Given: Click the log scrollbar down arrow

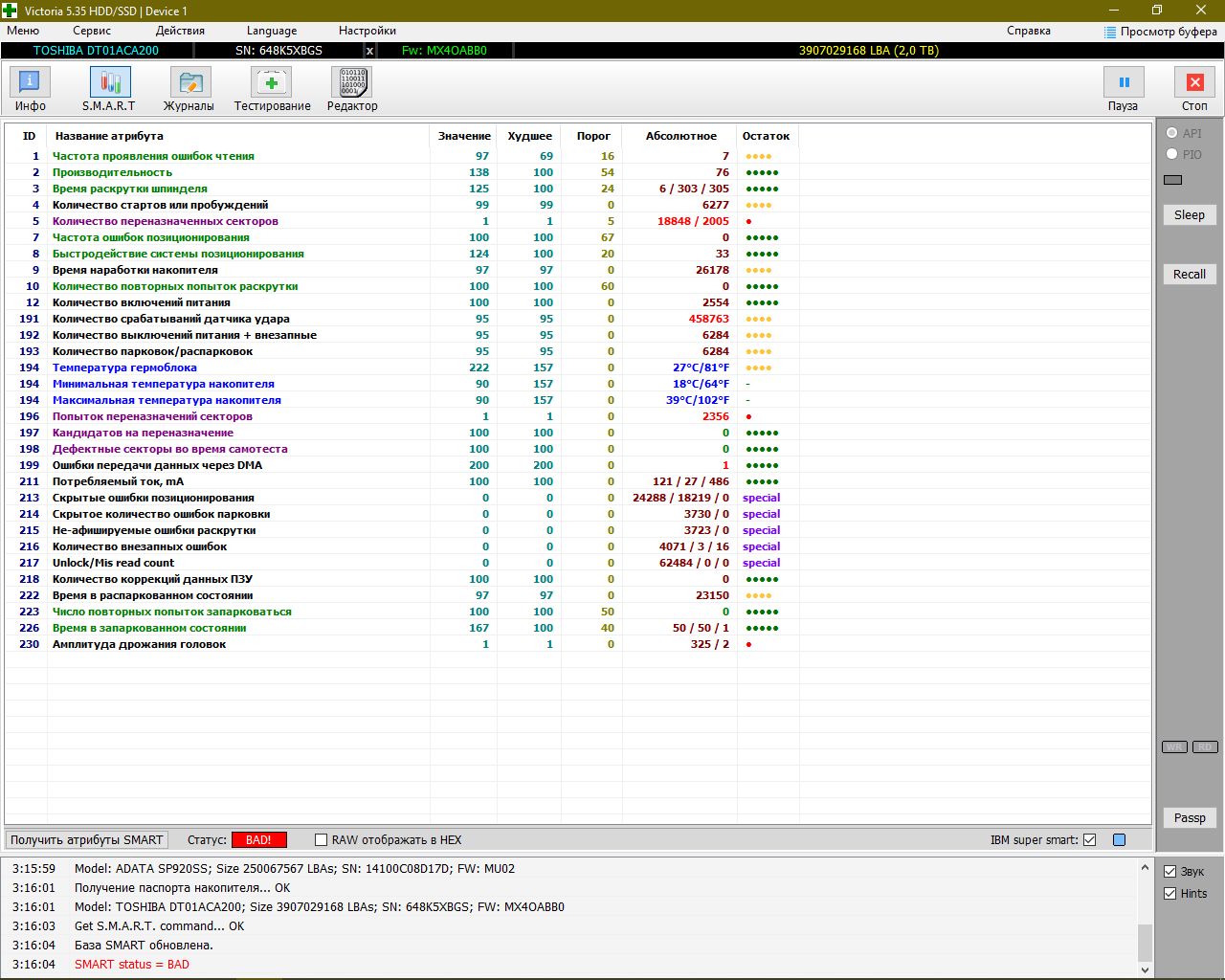Looking at the screenshot, I should pos(1145,969).
